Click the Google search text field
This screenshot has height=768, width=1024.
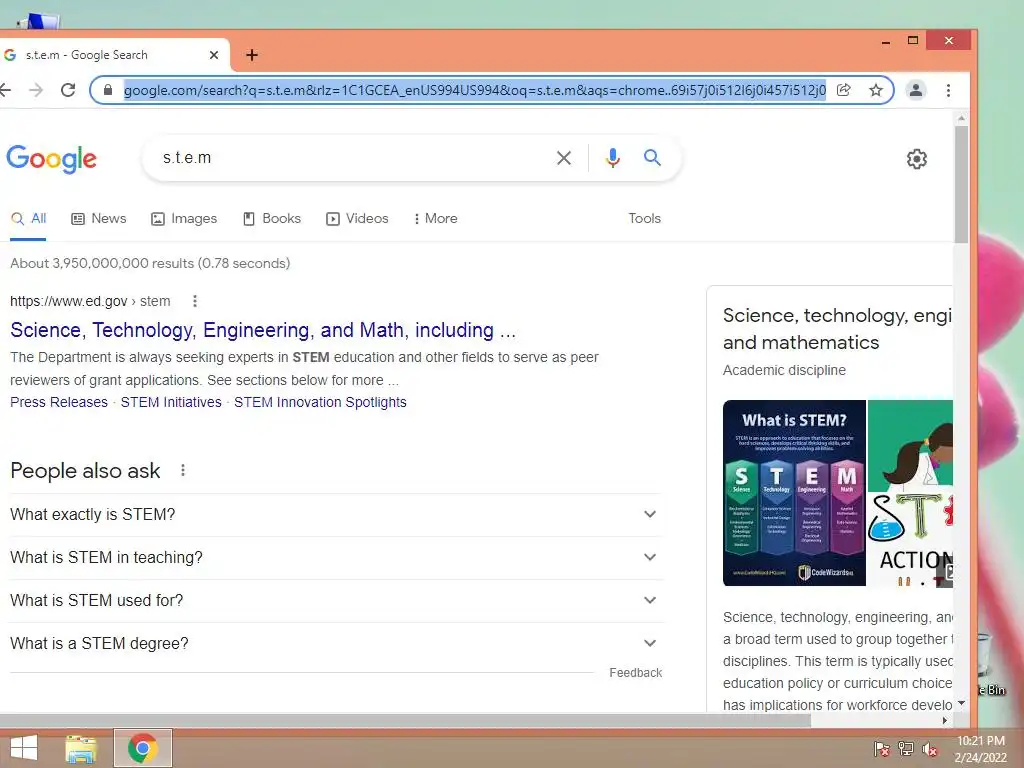click(353, 158)
